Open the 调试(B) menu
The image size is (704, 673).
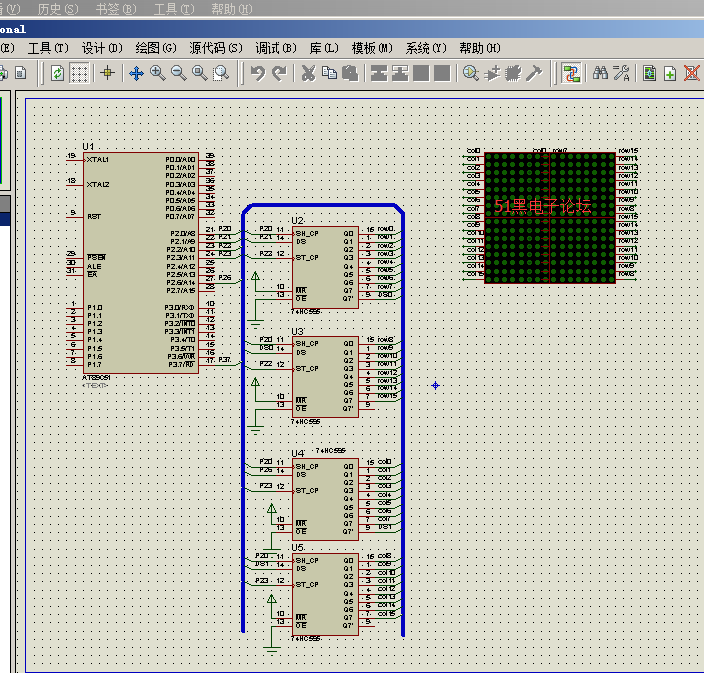pyautogui.click(x=276, y=48)
